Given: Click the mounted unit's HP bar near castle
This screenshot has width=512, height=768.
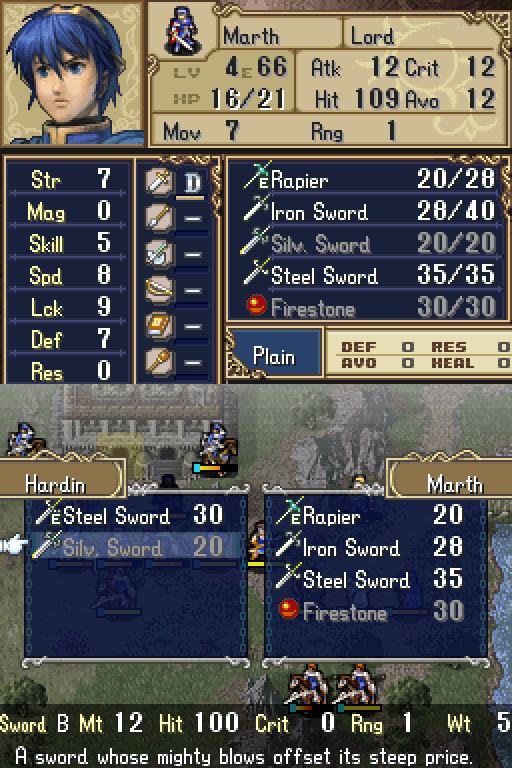Looking at the screenshot, I should click(x=216, y=469).
